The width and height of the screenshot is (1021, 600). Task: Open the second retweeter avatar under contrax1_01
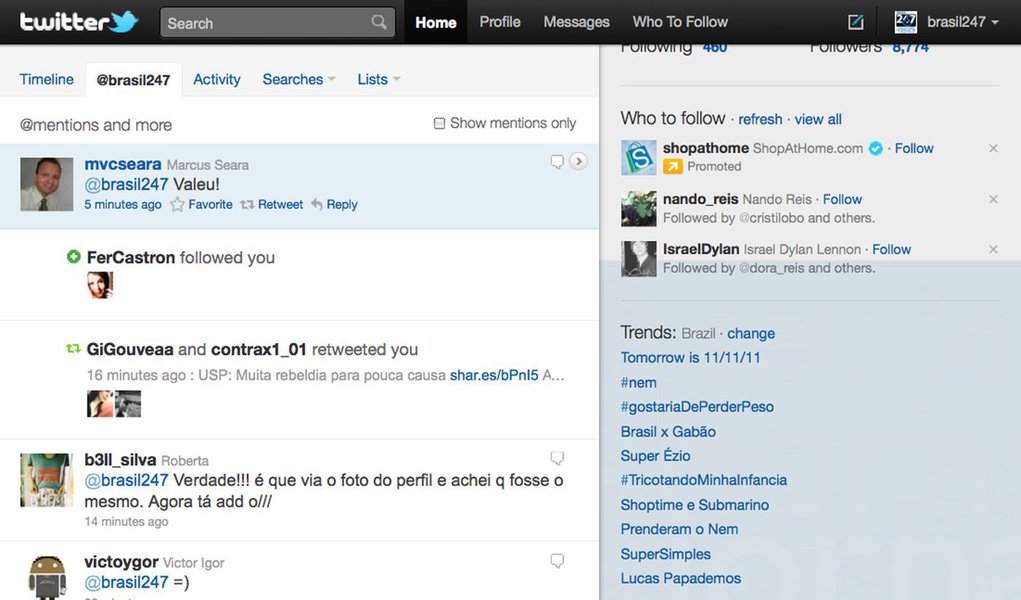(128, 404)
